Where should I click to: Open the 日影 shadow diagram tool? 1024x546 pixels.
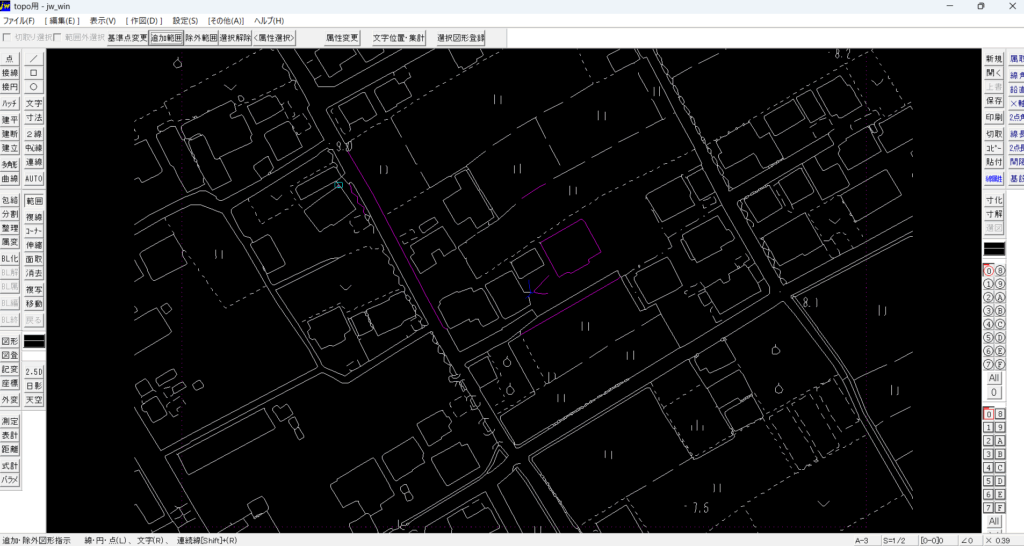34,385
